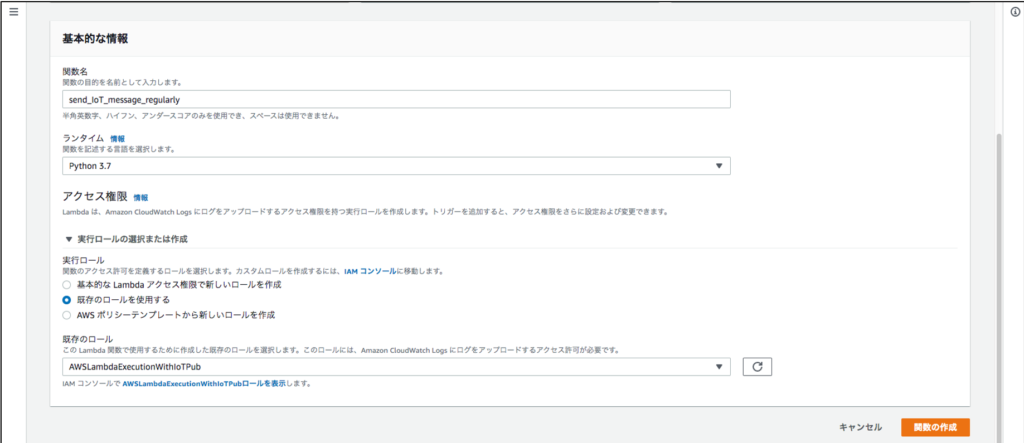Click the info circle icon at top right
The image size is (1024, 443).
click(1012, 11)
